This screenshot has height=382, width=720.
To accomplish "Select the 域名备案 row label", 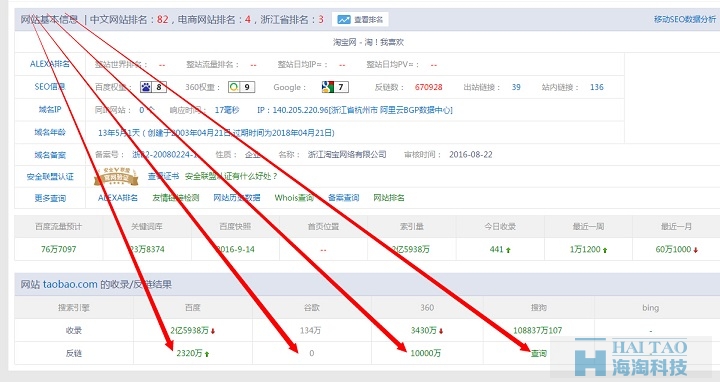I will (x=50, y=155).
